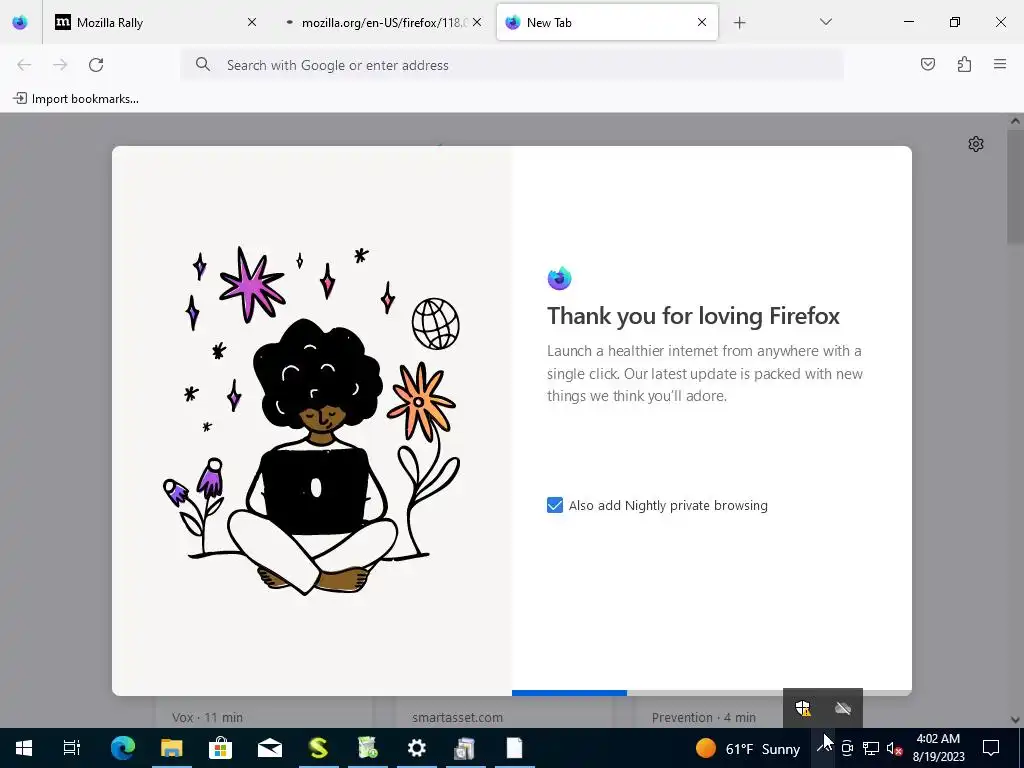Launch Microsoft Edge from taskbar
This screenshot has width=1024, height=768.
click(x=123, y=748)
